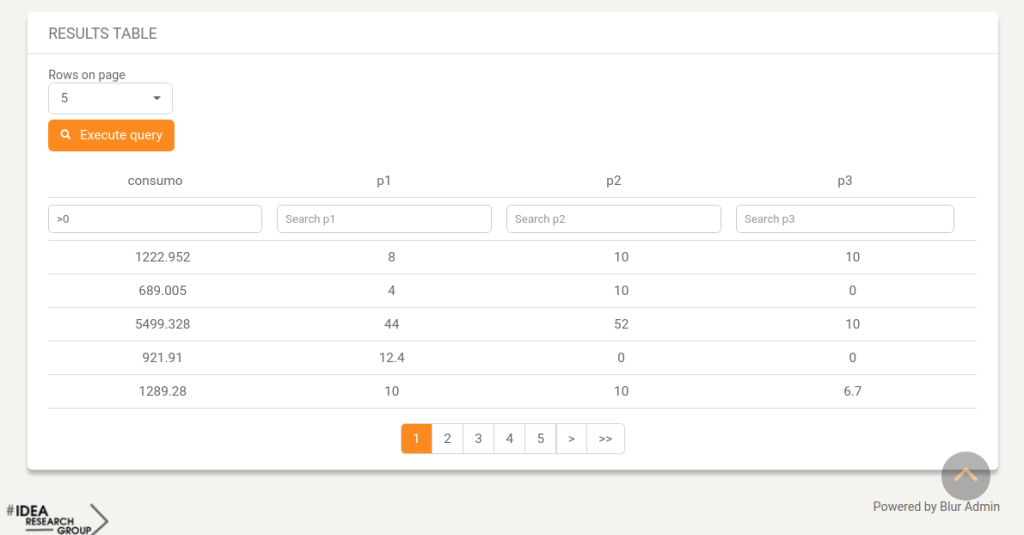Click the consumo filter input field

pyautogui.click(x=155, y=219)
